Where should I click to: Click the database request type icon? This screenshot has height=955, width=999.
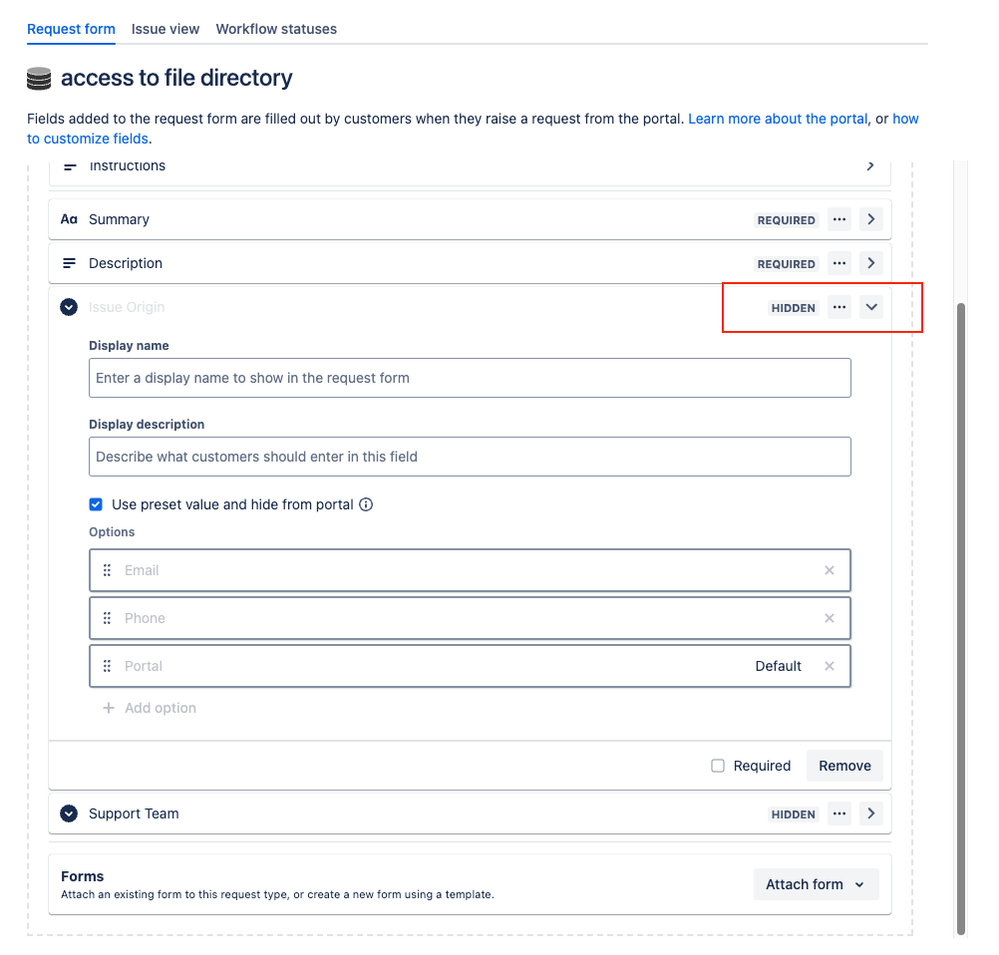click(39, 78)
